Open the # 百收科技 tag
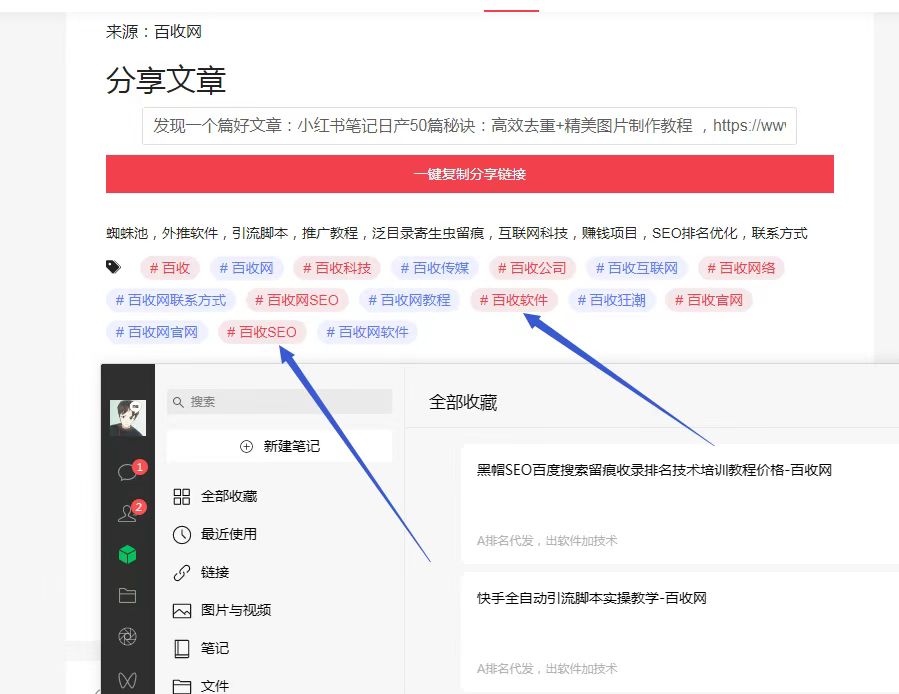This screenshot has width=899, height=694. tap(337, 268)
